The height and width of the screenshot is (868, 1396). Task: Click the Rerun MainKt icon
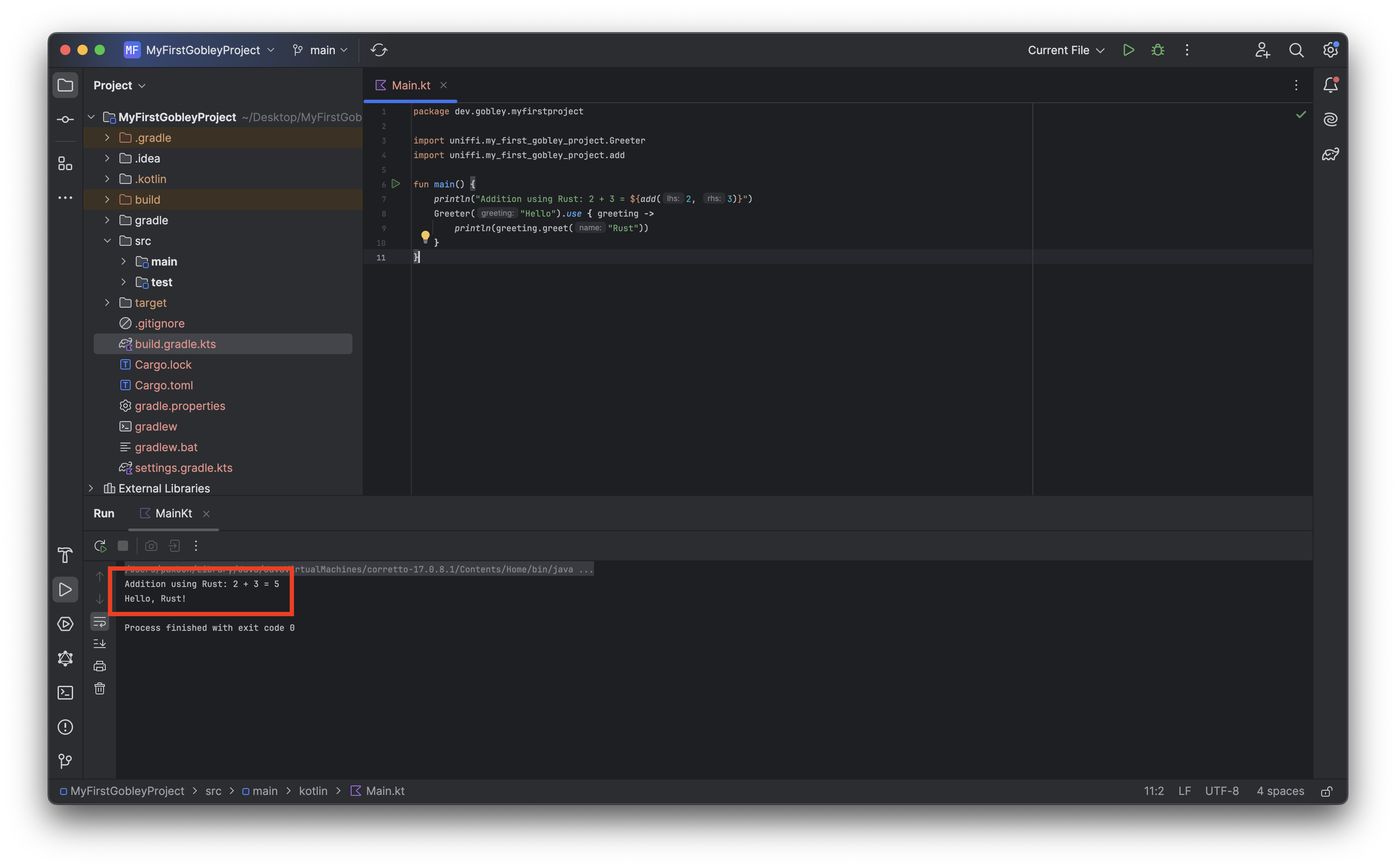[101, 546]
